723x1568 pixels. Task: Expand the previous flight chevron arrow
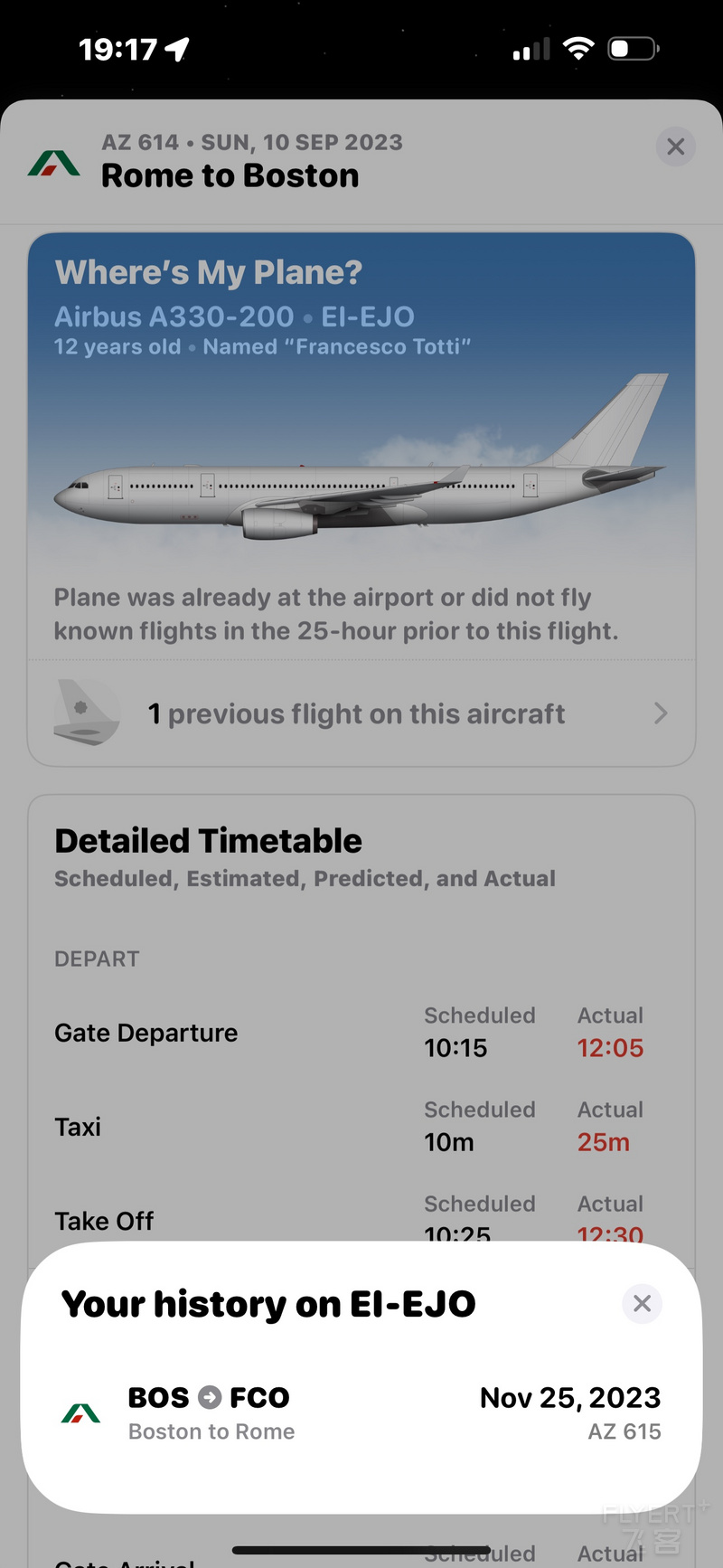pyautogui.click(x=661, y=713)
